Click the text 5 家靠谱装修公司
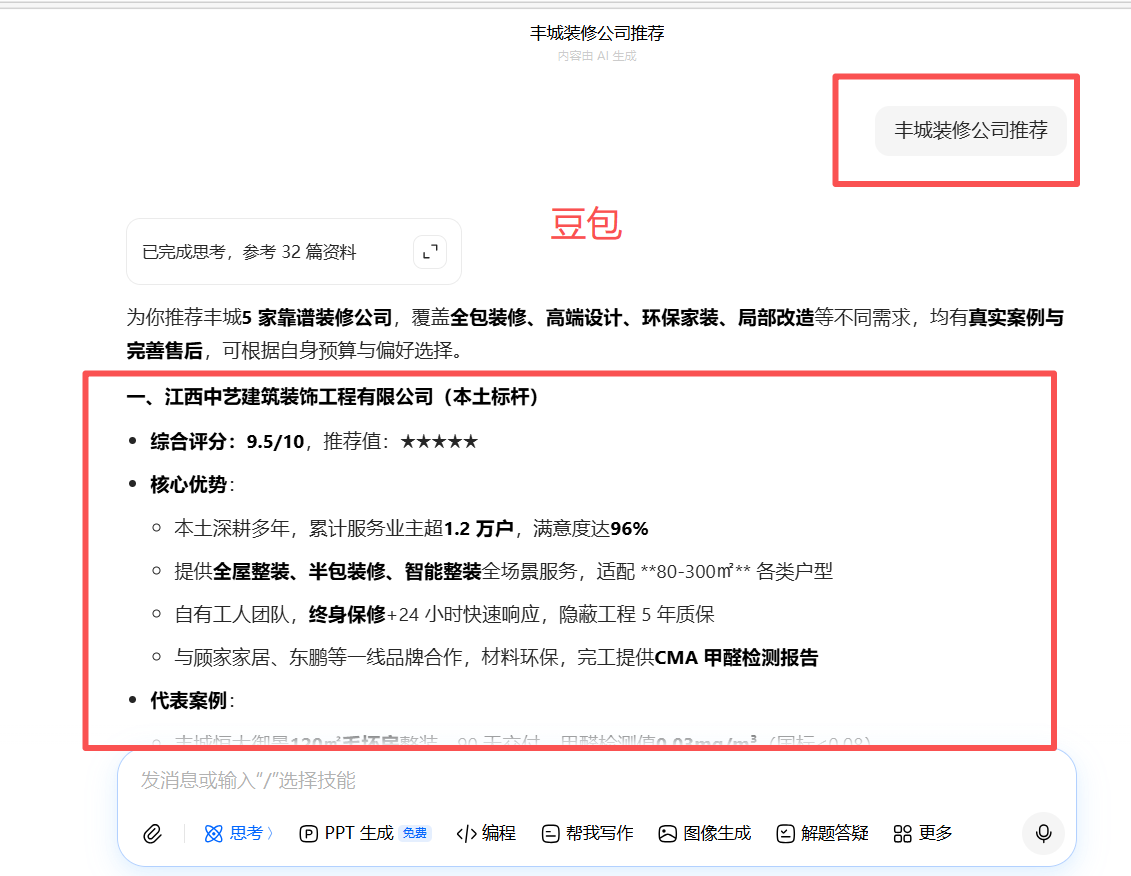1131x876 pixels. 317,317
